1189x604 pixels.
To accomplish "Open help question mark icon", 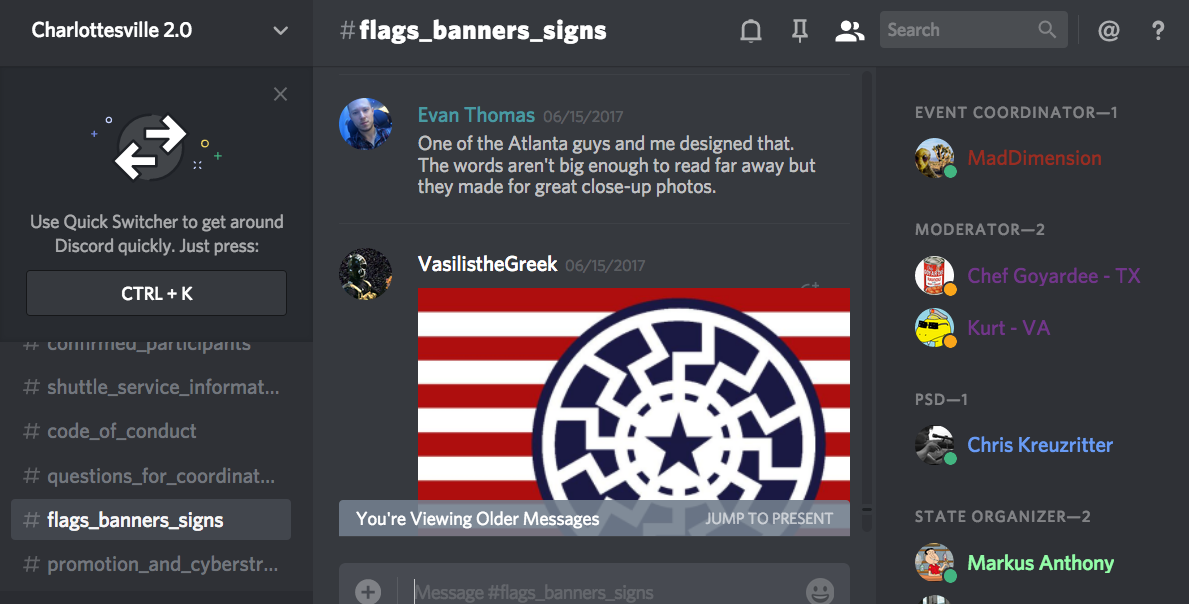I will click(1158, 30).
